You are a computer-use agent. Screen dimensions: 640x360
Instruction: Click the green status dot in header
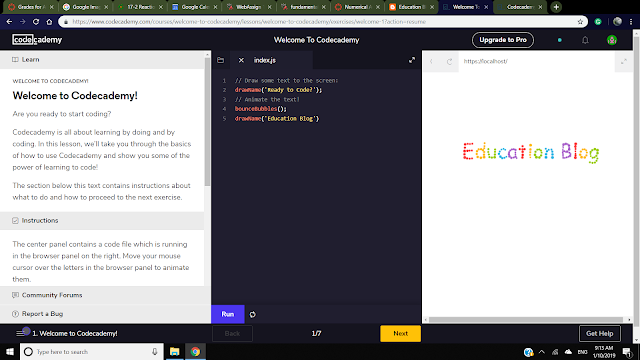(560, 40)
